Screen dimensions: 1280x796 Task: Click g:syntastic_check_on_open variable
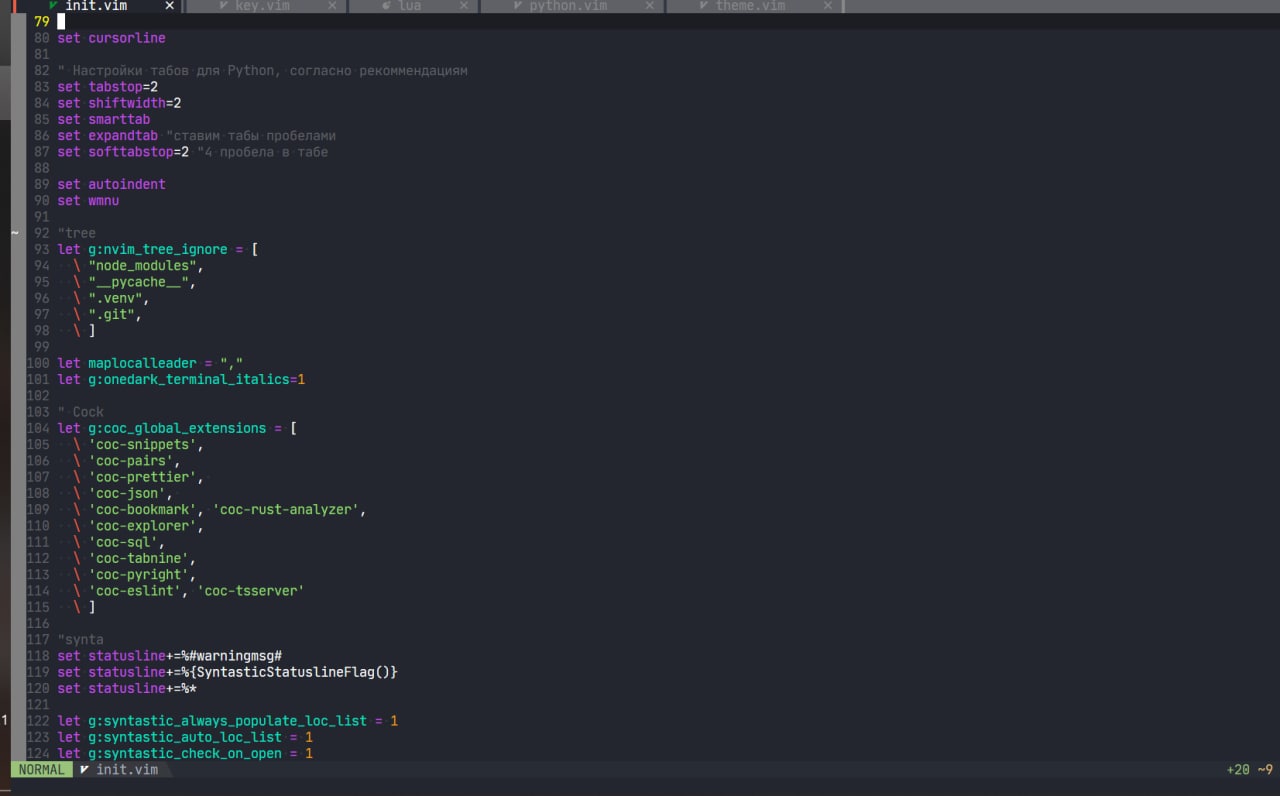[x=185, y=753]
